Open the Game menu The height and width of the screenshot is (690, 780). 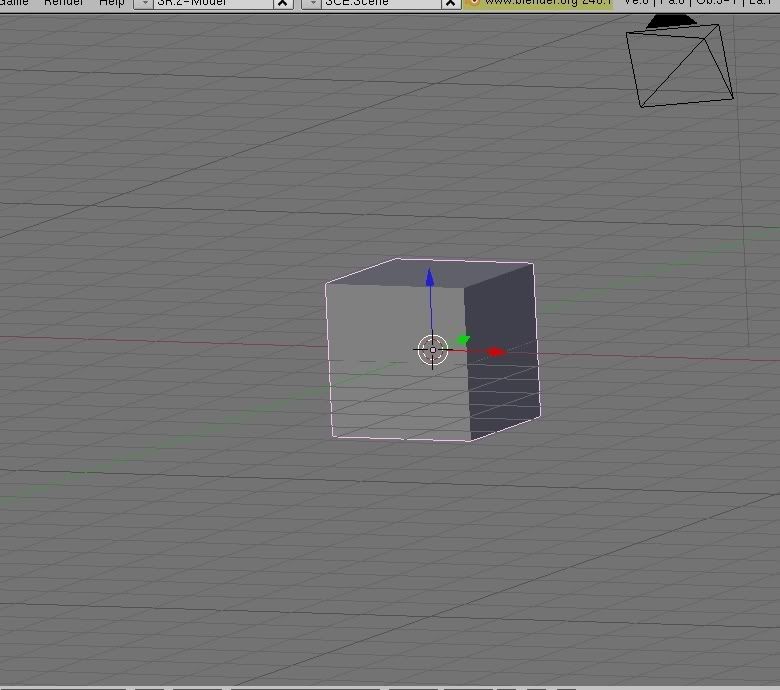point(14,2)
